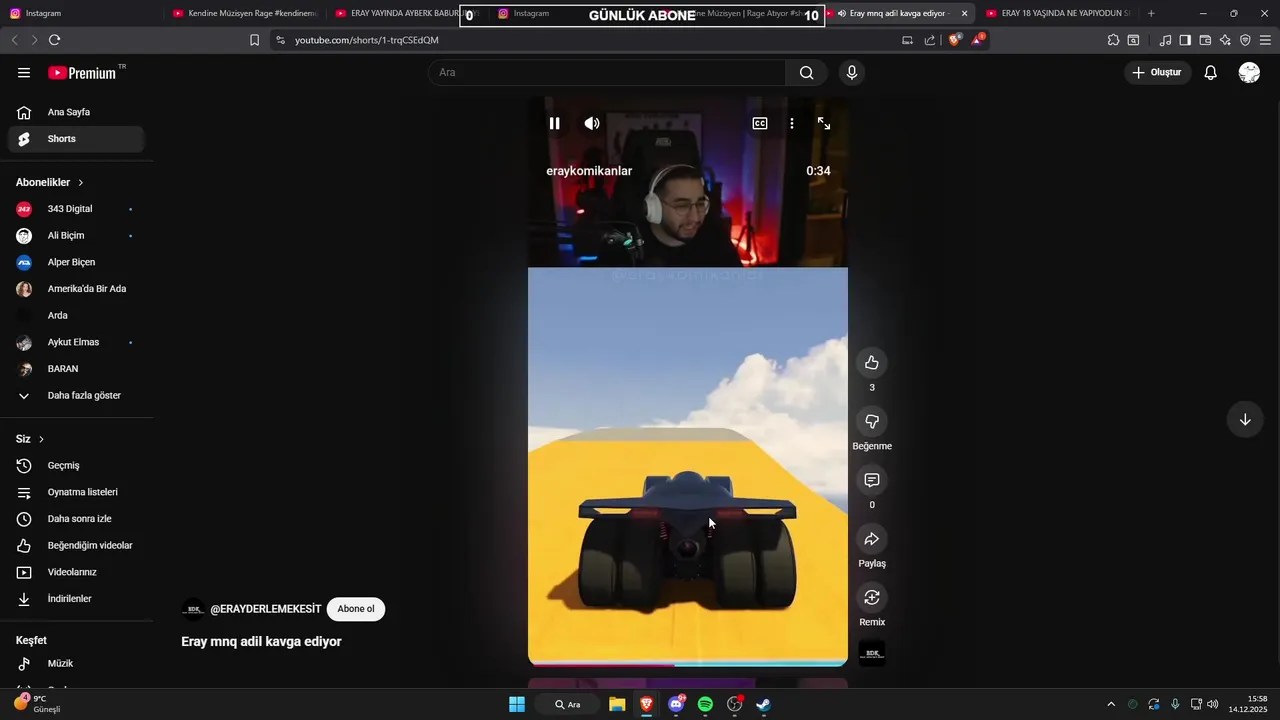The image size is (1280, 720).
Task: Open @ERAYDERLEMEKESİT channel link
Action: click(266, 609)
